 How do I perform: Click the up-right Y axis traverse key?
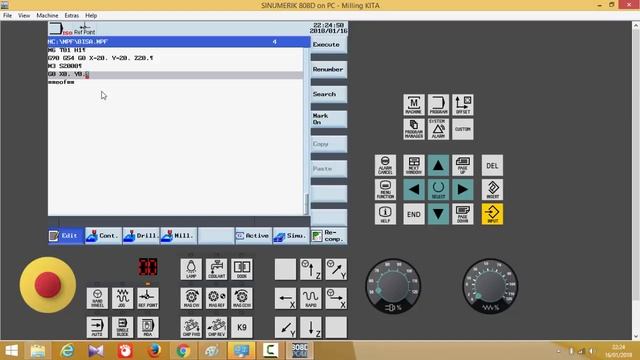pos(336,269)
